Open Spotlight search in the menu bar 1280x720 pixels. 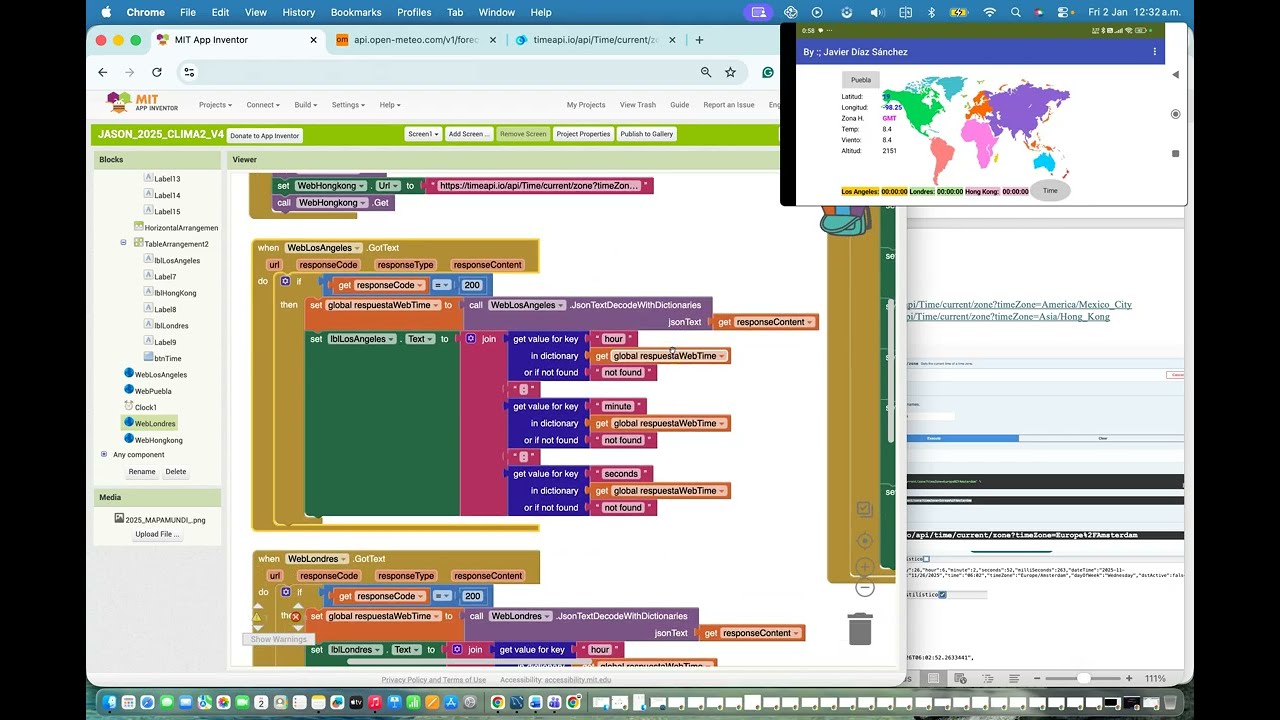1016,12
